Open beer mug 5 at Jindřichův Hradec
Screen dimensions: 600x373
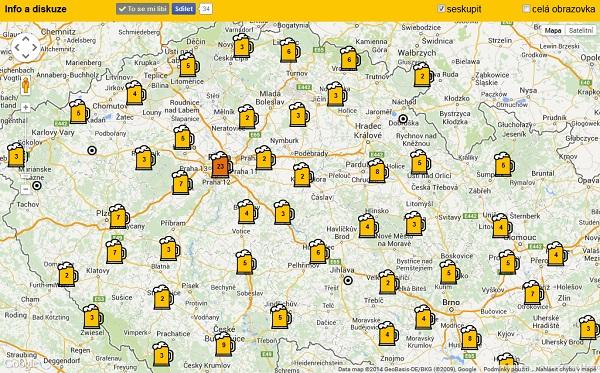click(x=281, y=316)
